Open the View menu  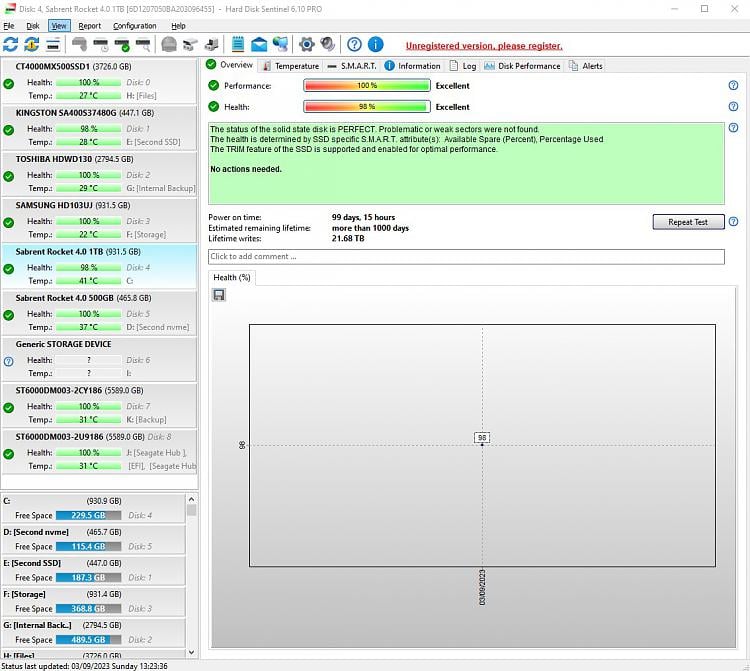[59, 26]
